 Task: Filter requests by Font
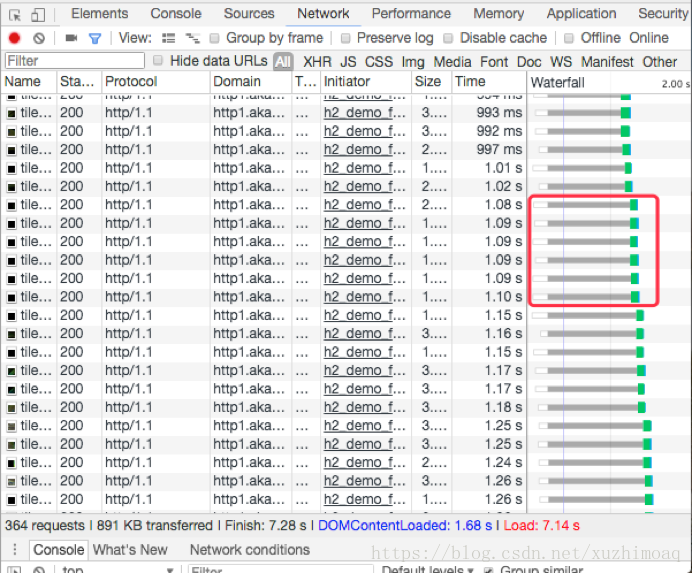click(x=494, y=62)
